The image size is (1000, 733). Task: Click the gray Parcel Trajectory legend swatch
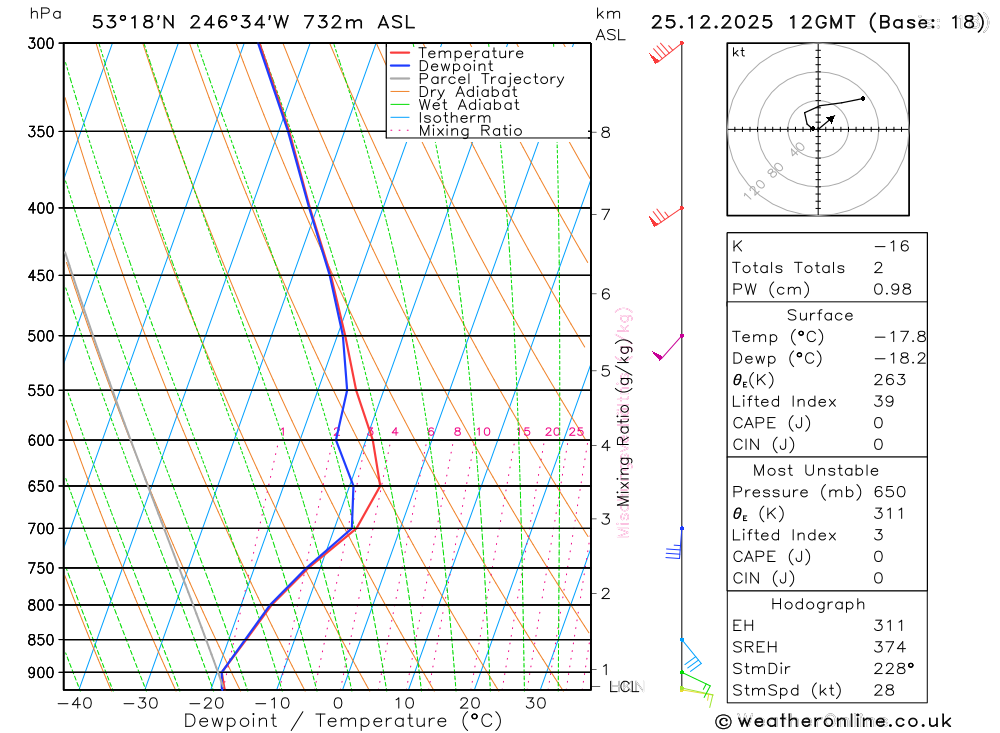point(400,78)
